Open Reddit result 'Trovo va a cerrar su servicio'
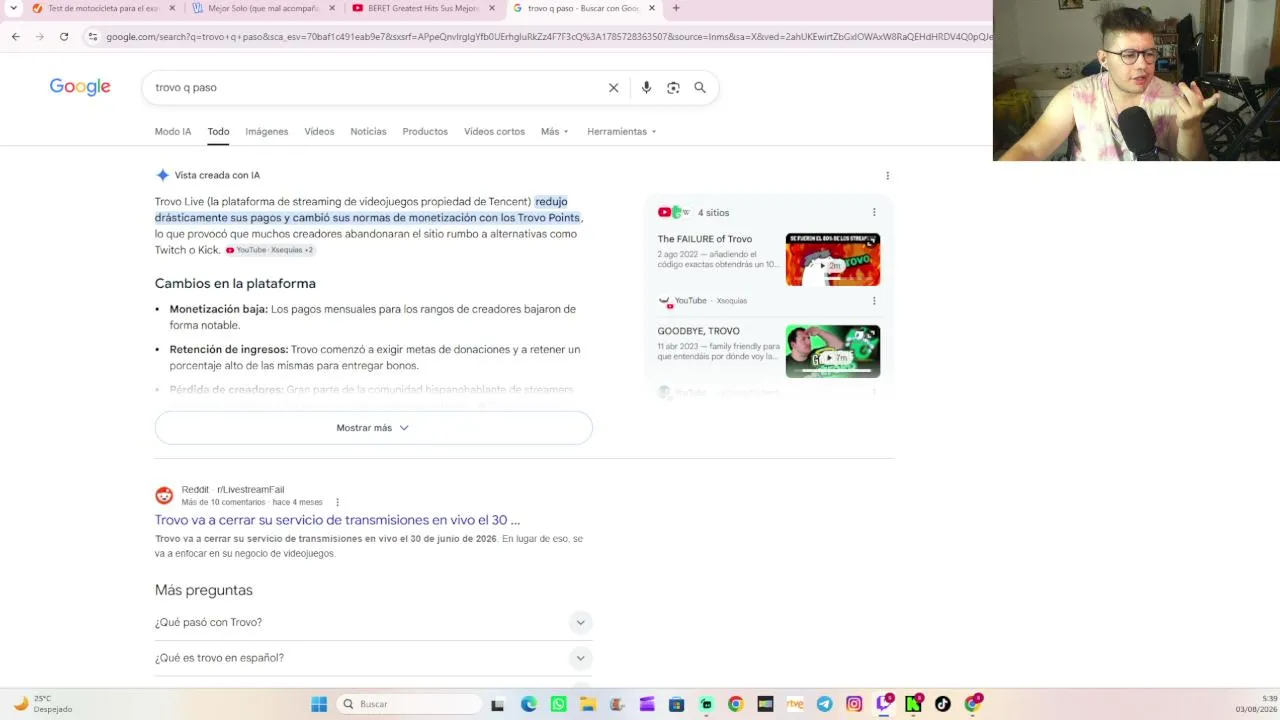This screenshot has width=1280, height=720. (337, 520)
